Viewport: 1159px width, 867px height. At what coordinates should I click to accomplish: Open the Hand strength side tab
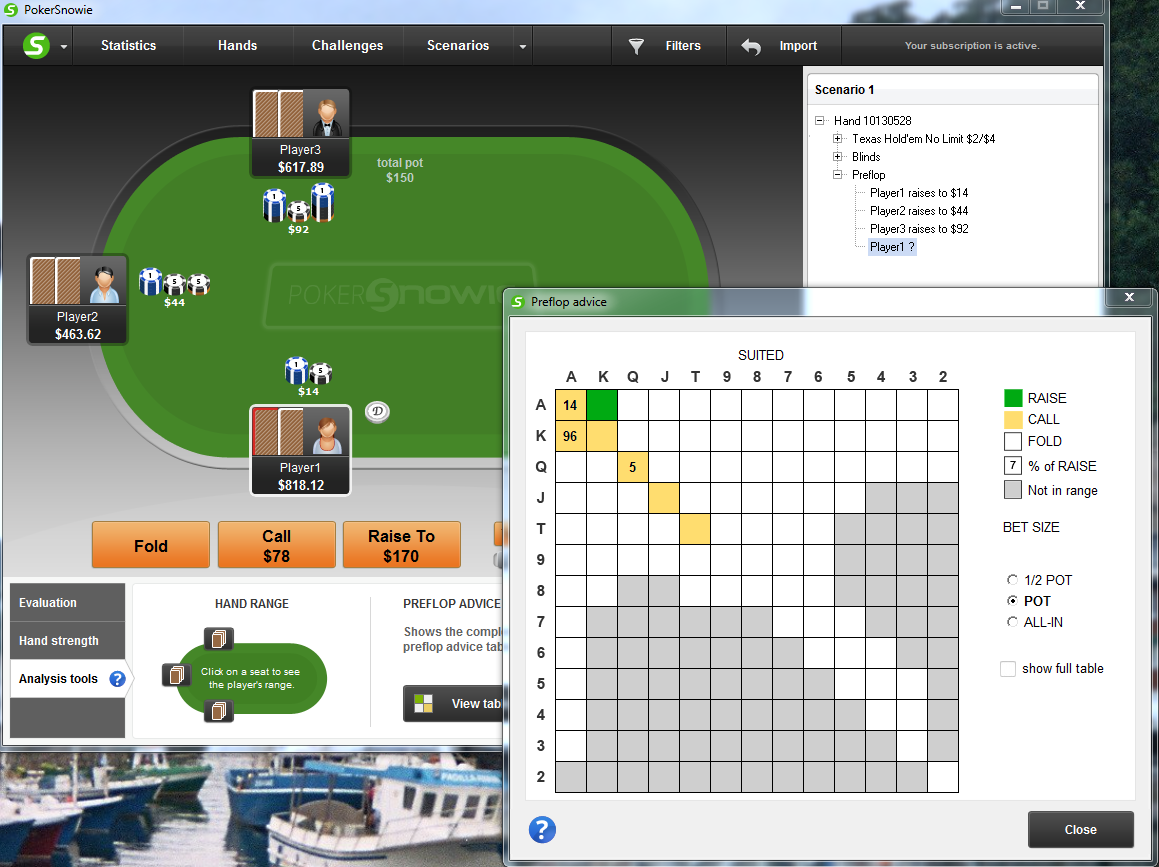pyautogui.click(x=67, y=641)
